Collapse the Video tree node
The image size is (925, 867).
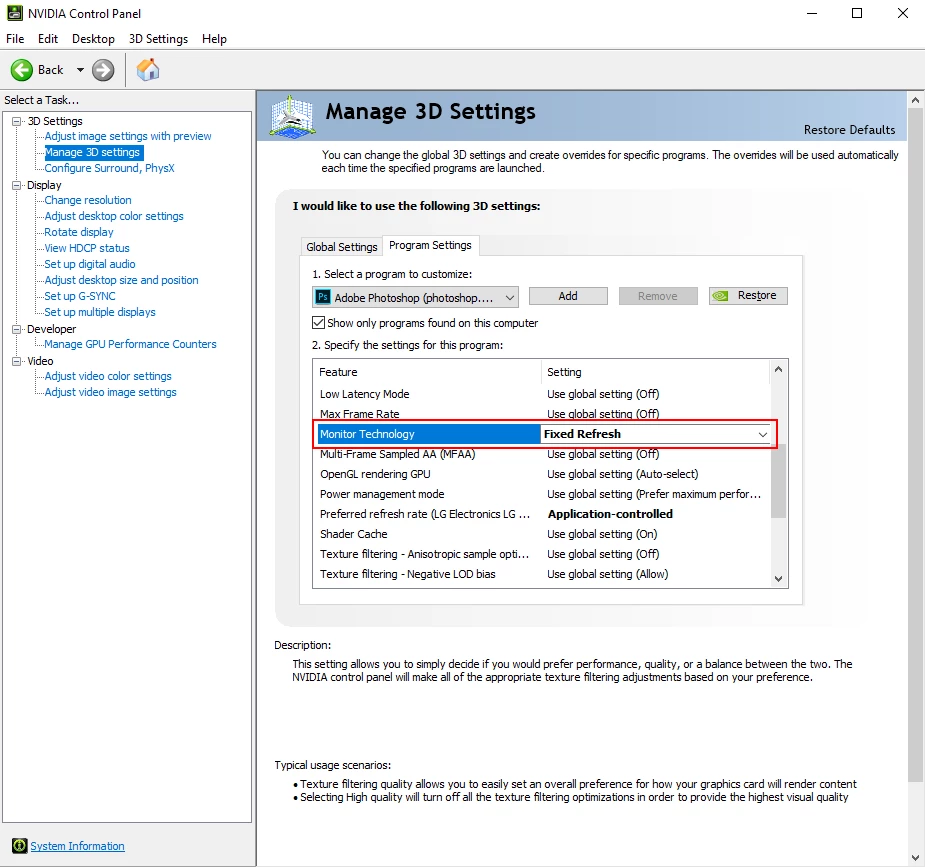tap(17, 361)
